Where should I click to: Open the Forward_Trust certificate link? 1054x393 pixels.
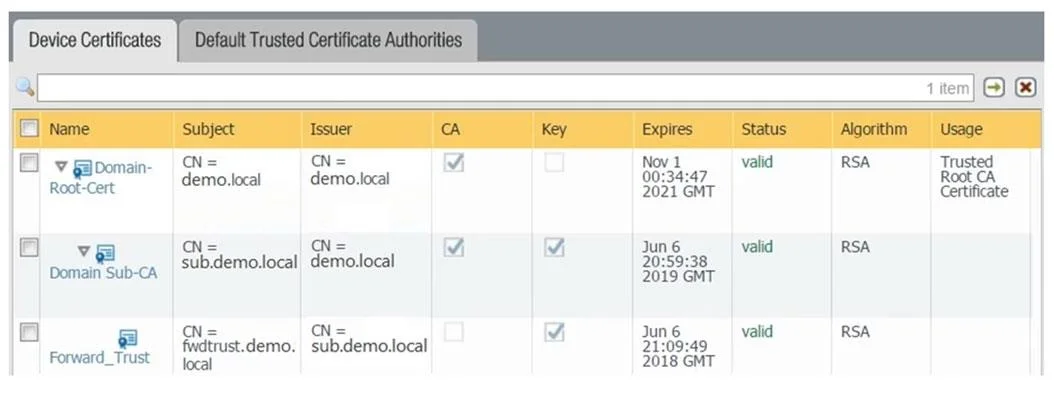[x=99, y=357]
